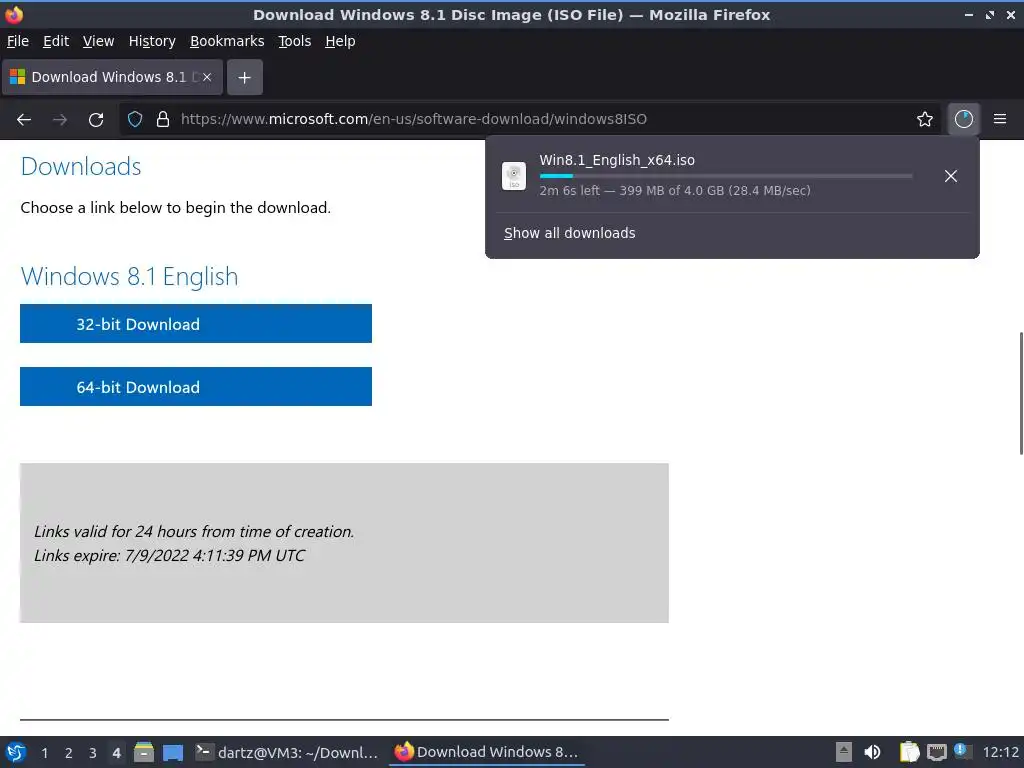The width and height of the screenshot is (1024, 768).
Task: Open the Help menu
Action: [x=340, y=41]
